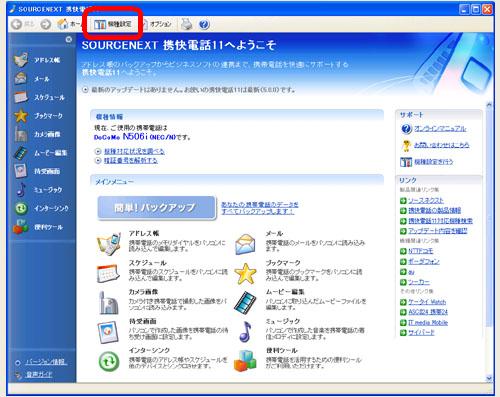Open the アップデート内容を確認 link
The height and width of the screenshot is (397, 500).
pyautogui.click(x=438, y=231)
